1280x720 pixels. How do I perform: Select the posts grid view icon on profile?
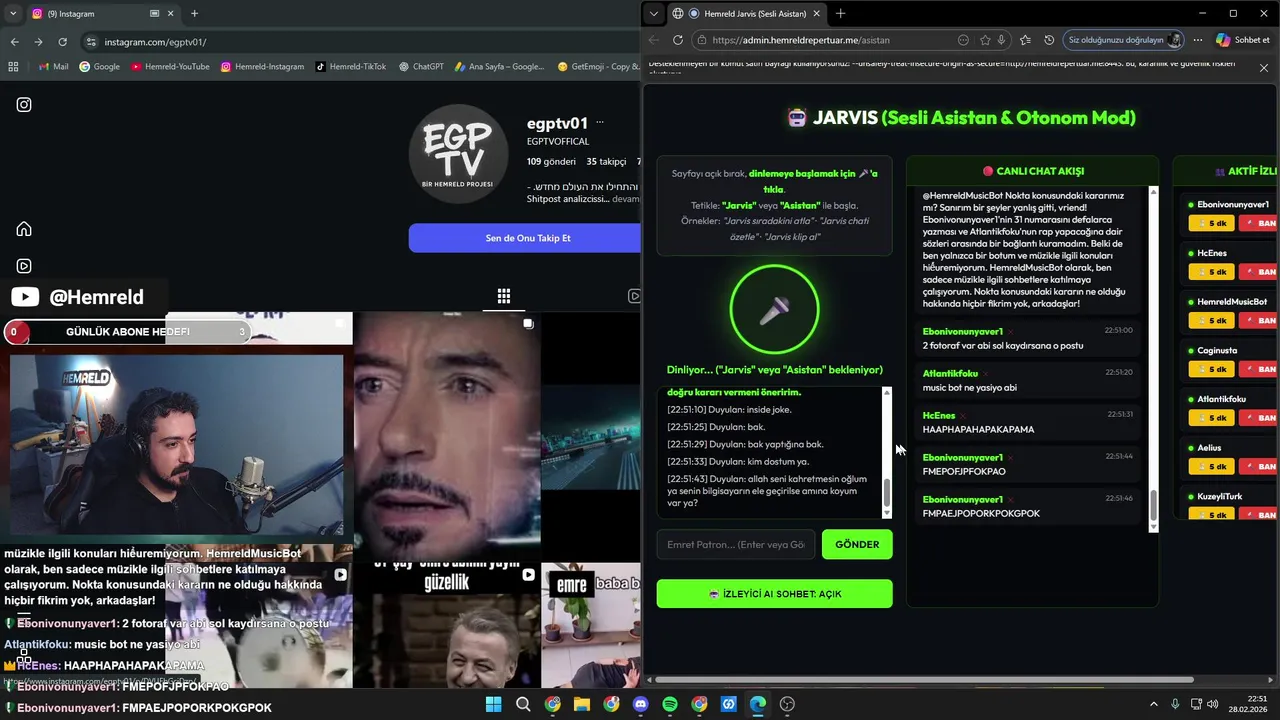pos(504,296)
